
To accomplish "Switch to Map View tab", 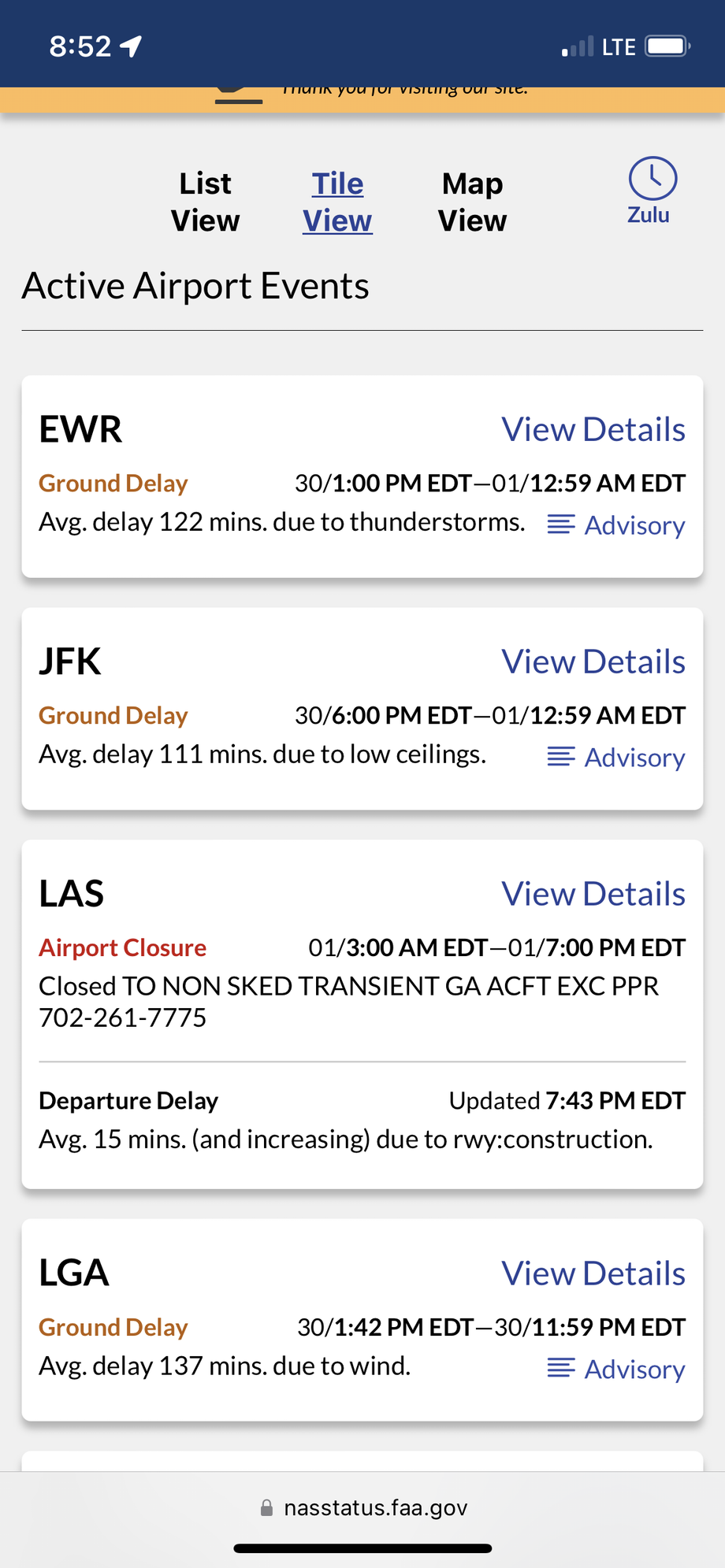I will 472,202.
